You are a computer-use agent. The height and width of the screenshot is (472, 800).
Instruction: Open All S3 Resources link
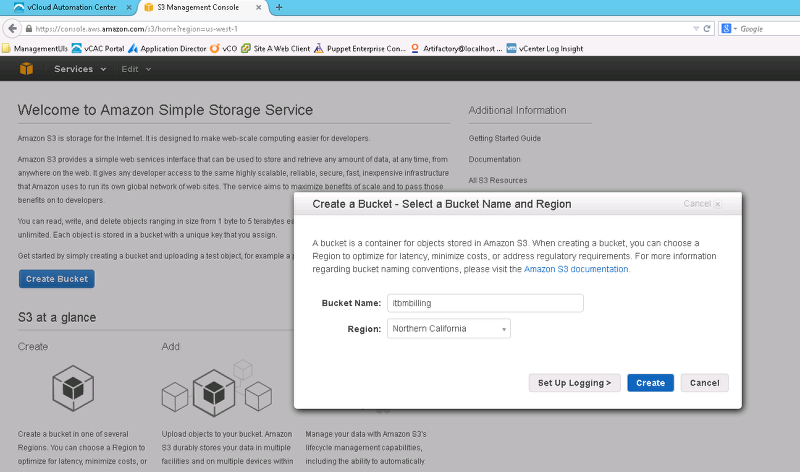(x=497, y=180)
